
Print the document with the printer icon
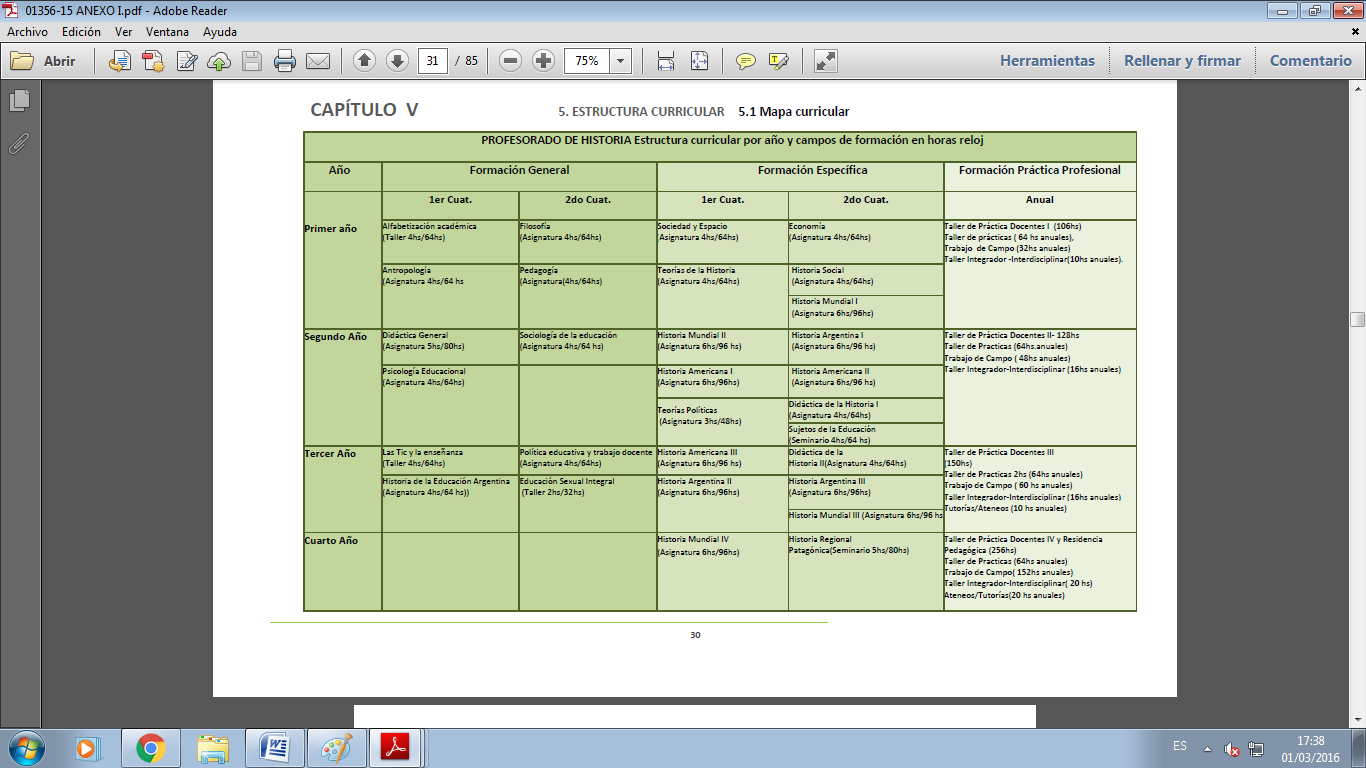285,61
